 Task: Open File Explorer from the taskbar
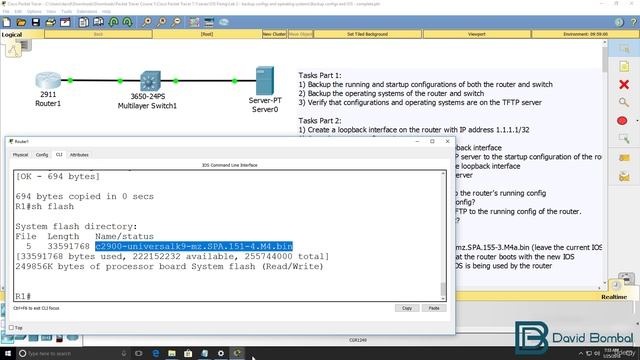(172, 353)
